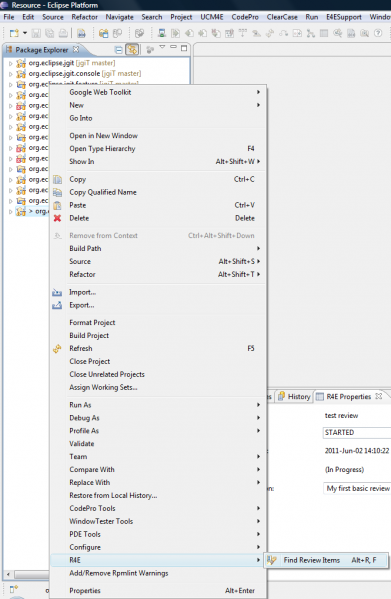Click the Copy icon in context menu

click(57, 180)
